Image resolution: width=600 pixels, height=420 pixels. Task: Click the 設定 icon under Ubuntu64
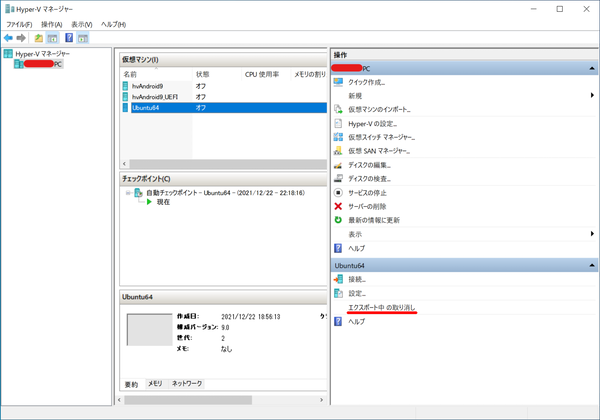pos(338,293)
